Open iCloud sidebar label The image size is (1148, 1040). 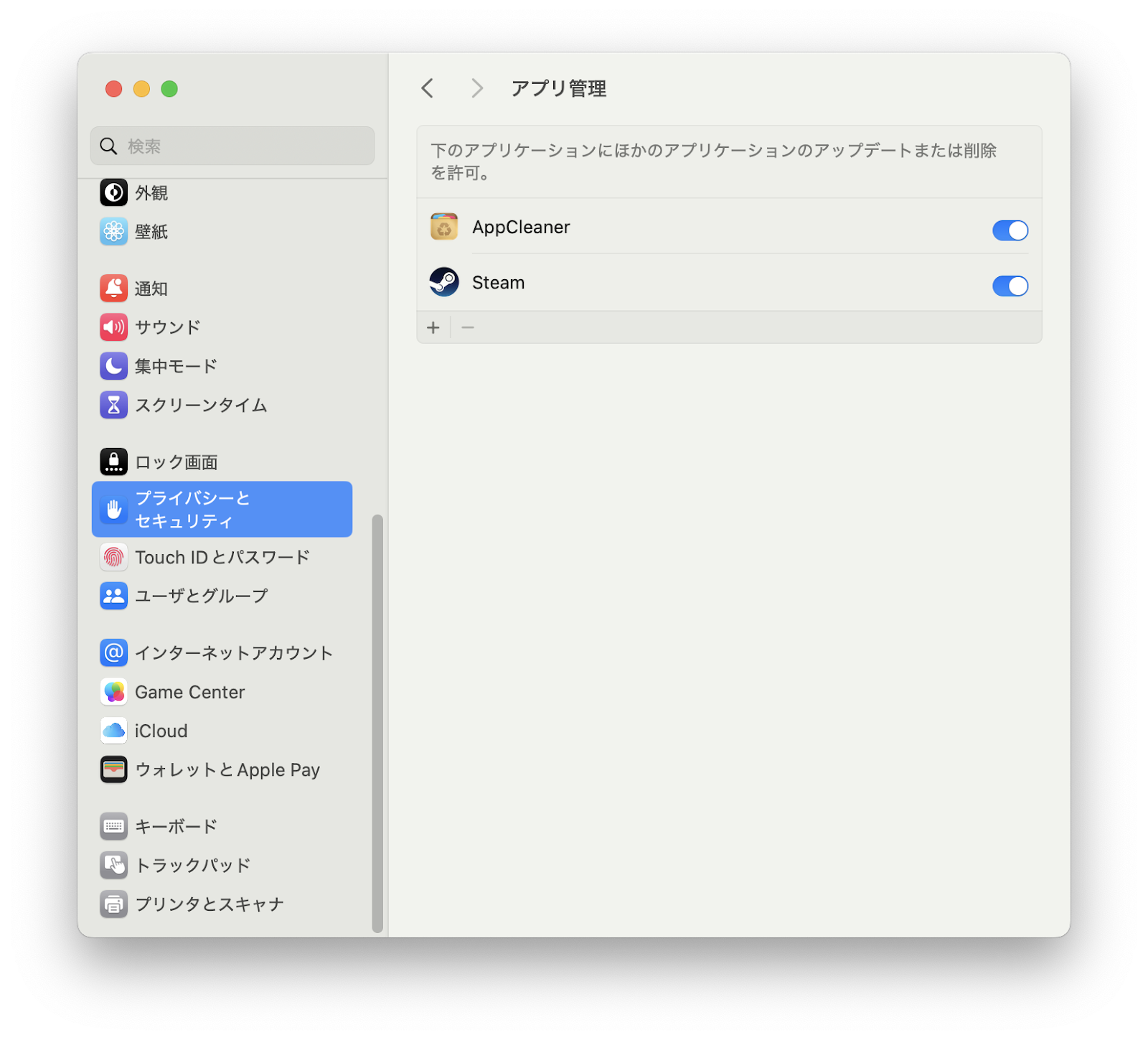[161, 731]
